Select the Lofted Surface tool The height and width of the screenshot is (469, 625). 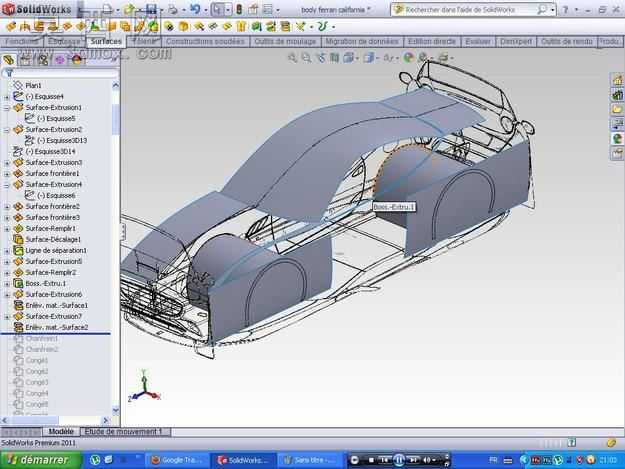tap(53, 27)
